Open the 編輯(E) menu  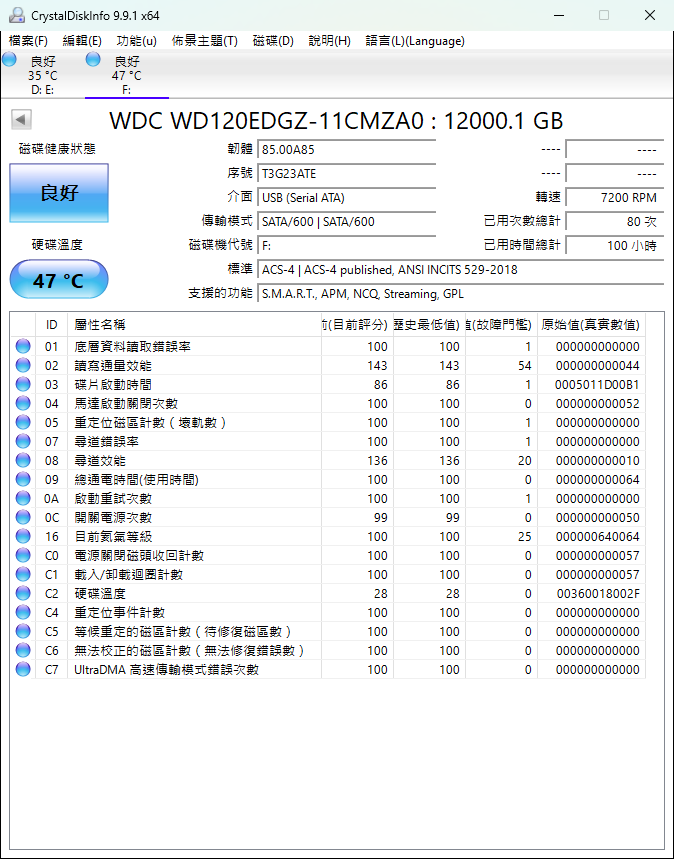point(82,41)
